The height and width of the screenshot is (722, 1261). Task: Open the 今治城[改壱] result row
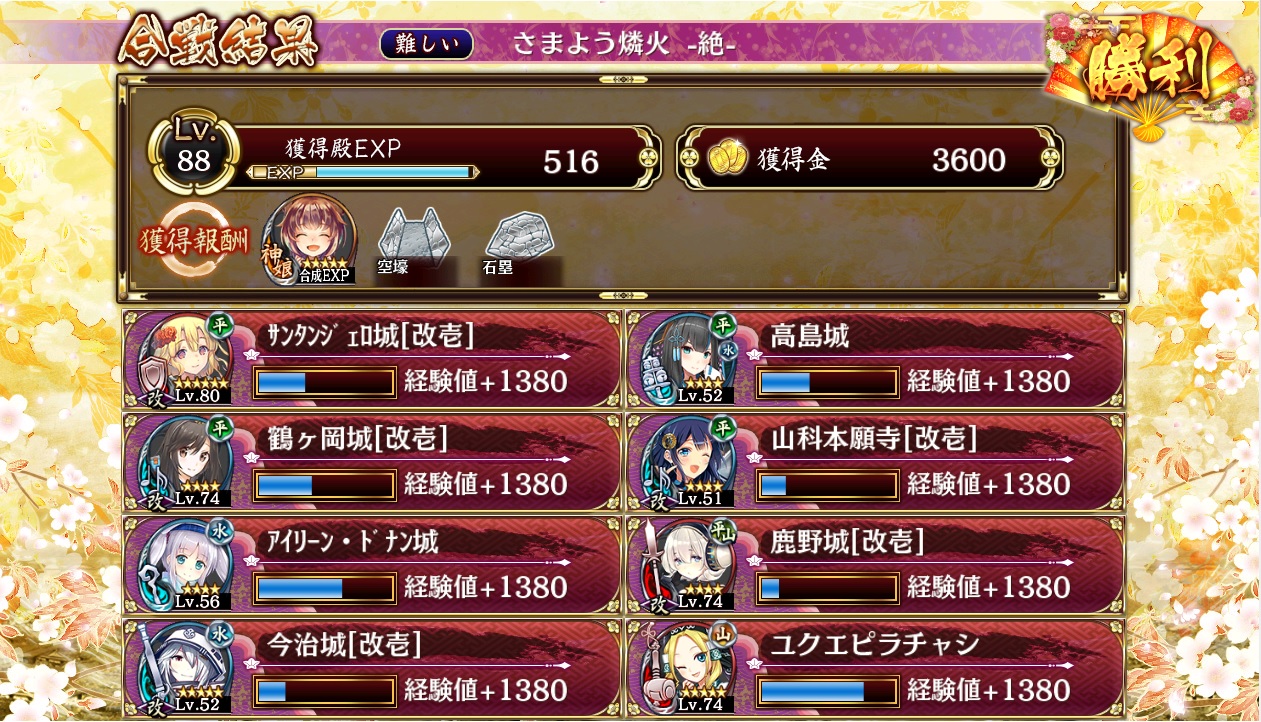372,667
